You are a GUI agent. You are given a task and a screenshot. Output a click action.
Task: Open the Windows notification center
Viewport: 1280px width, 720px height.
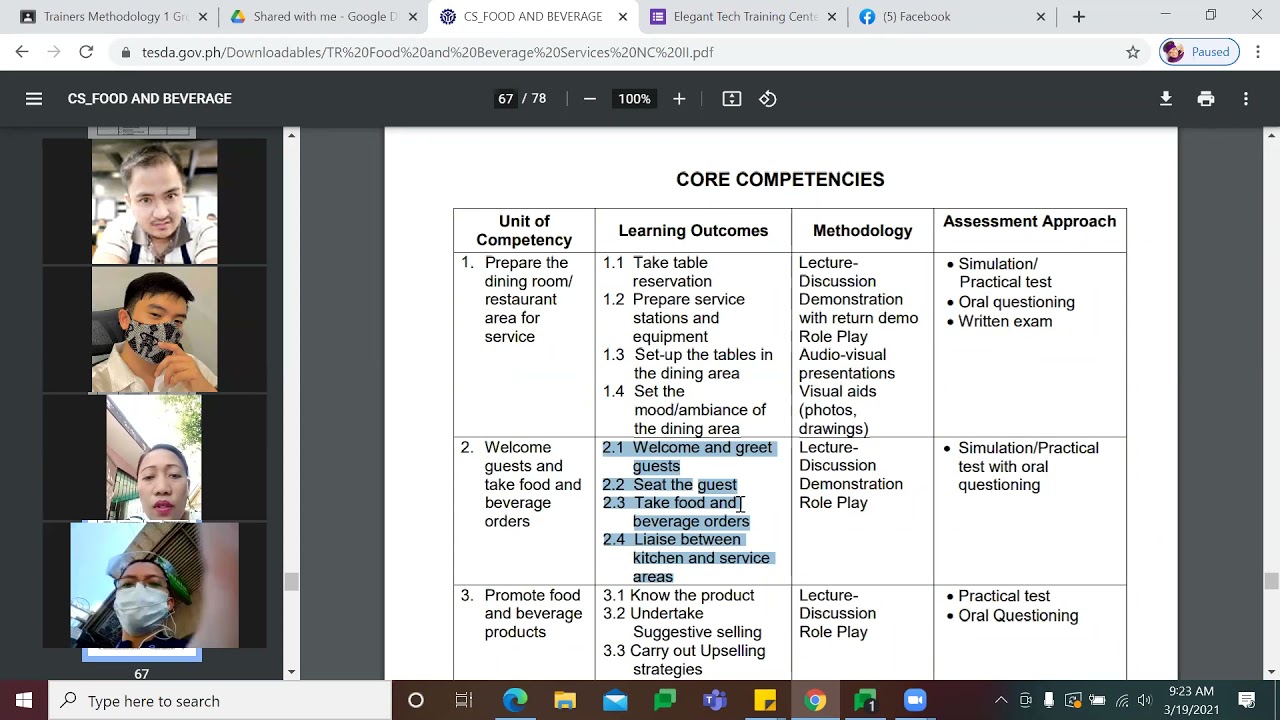pos(1247,701)
